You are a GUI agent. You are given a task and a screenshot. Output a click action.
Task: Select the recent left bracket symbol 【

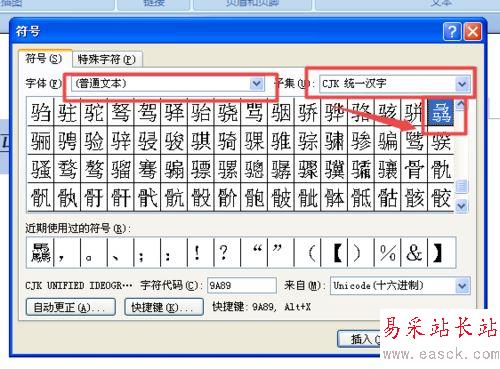(x=334, y=252)
